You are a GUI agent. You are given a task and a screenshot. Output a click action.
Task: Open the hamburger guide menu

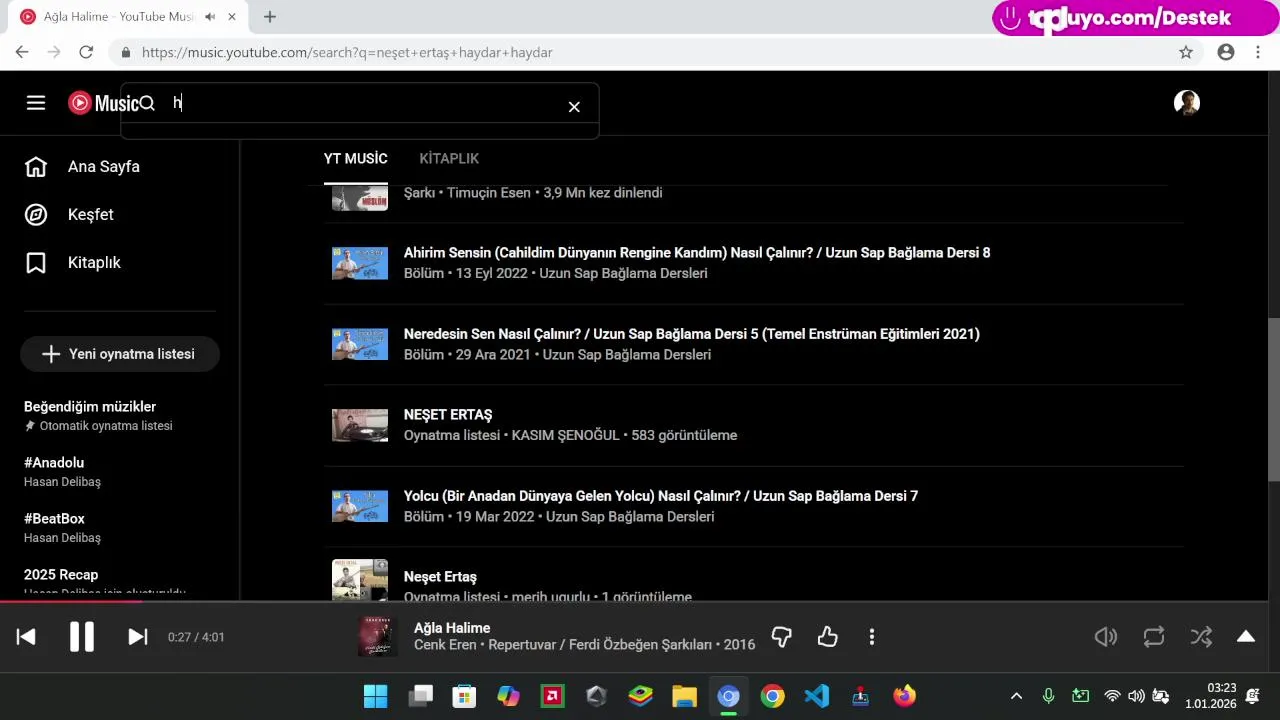click(x=36, y=103)
